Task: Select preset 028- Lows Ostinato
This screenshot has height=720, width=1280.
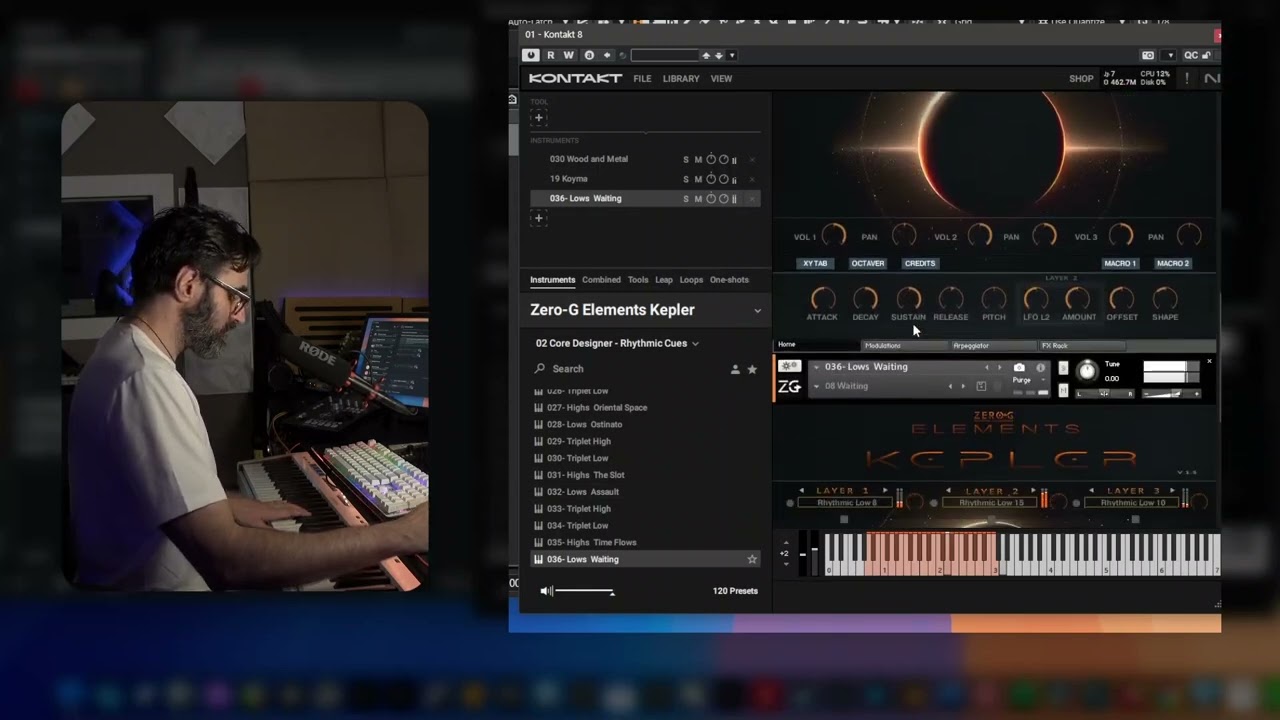Action: tap(584, 425)
